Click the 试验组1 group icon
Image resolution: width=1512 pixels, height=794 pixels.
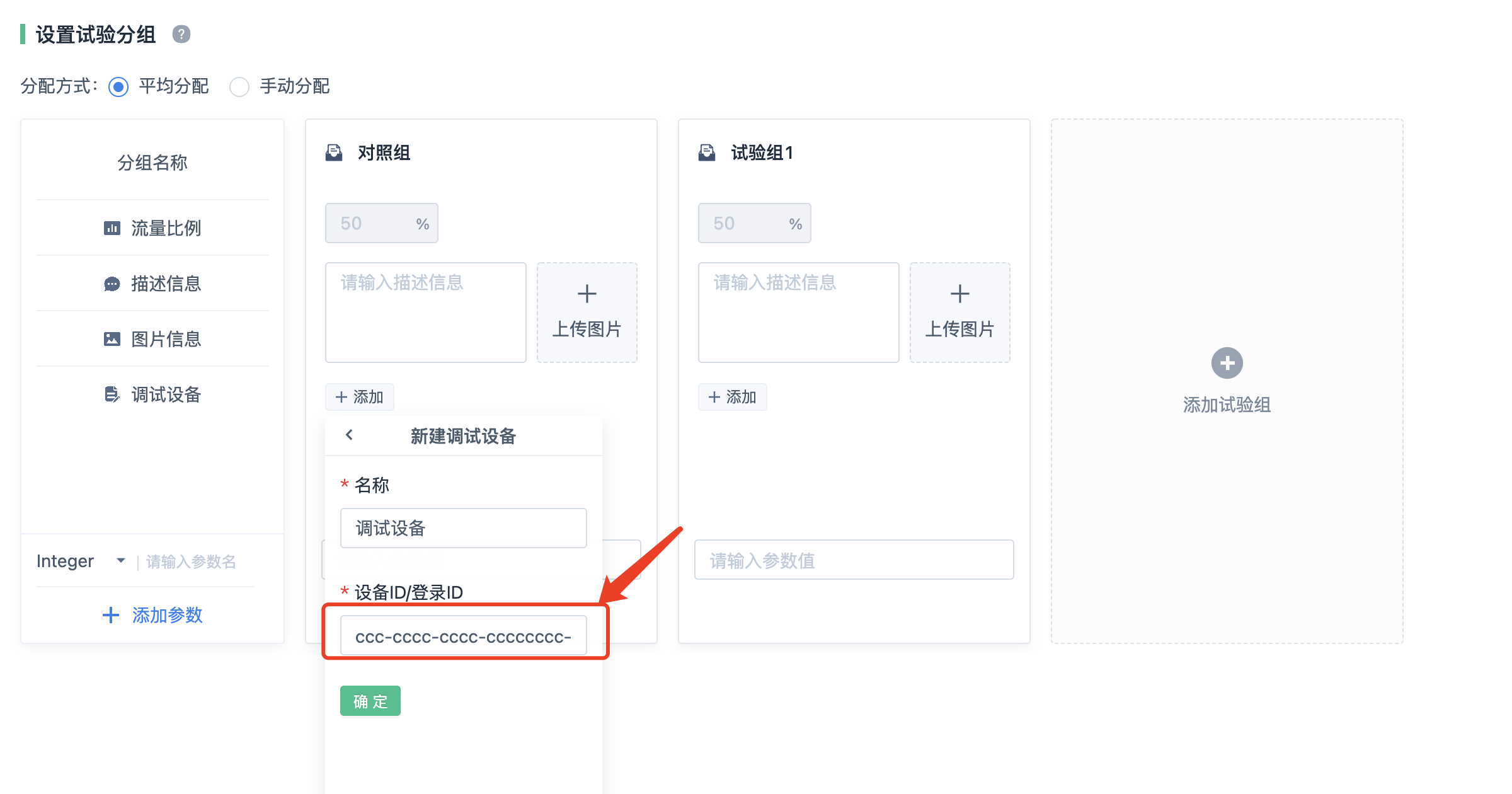[707, 152]
